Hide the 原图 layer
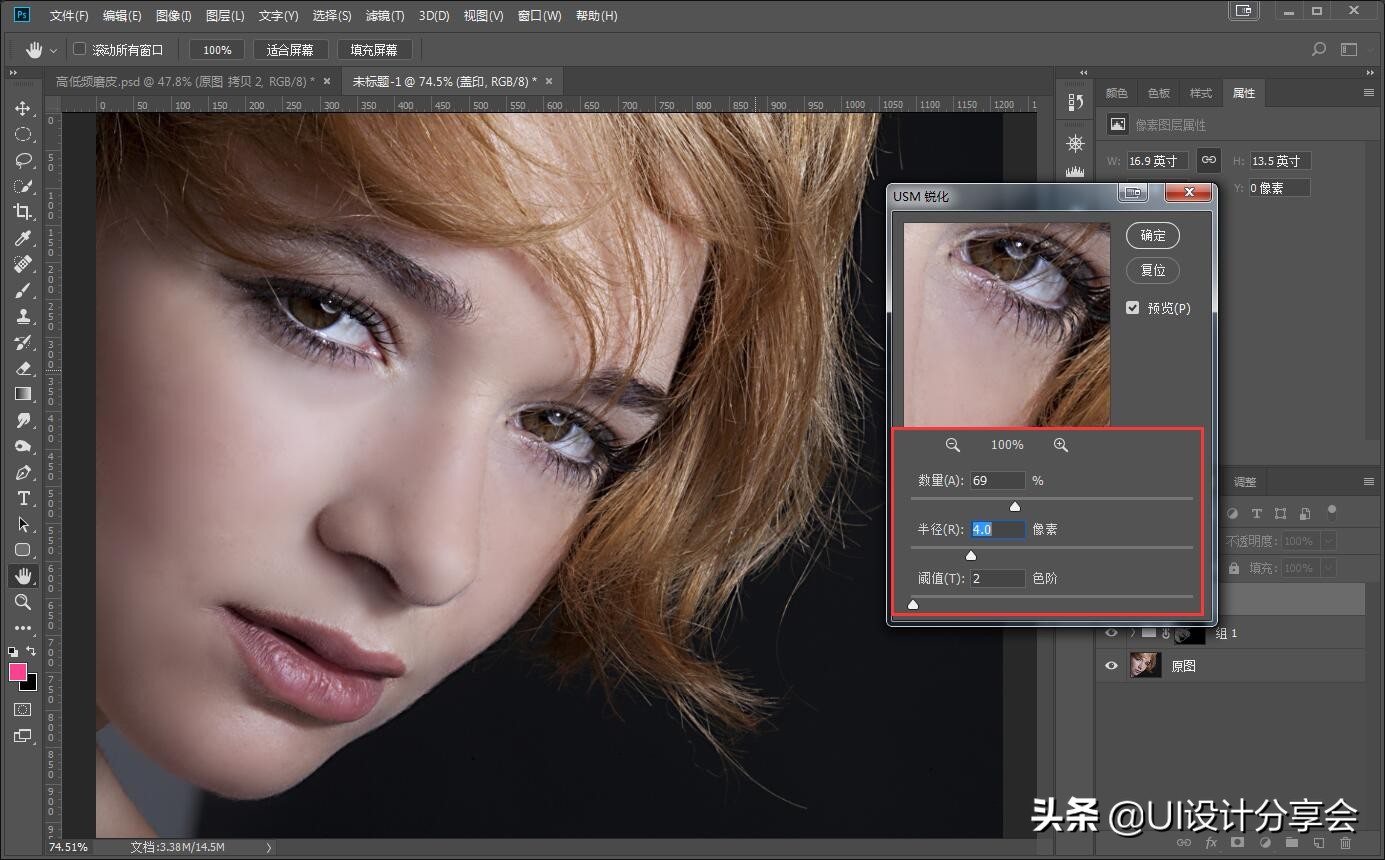Viewport: 1385px width, 860px height. [x=1110, y=666]
